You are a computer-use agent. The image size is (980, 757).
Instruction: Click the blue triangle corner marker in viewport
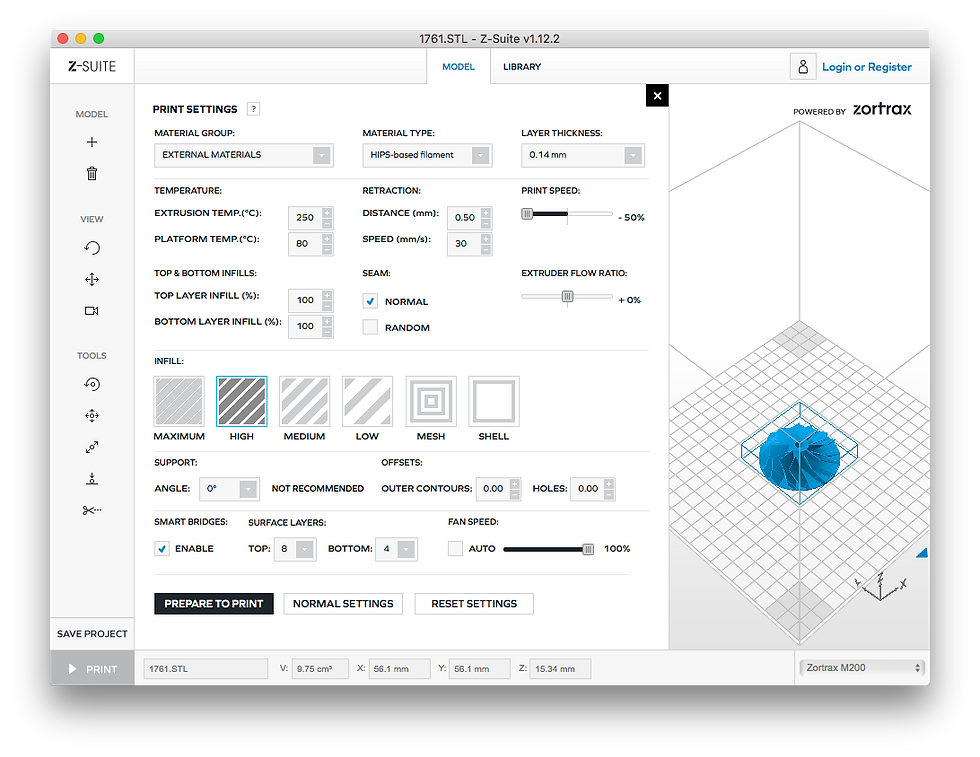[923, 553]
